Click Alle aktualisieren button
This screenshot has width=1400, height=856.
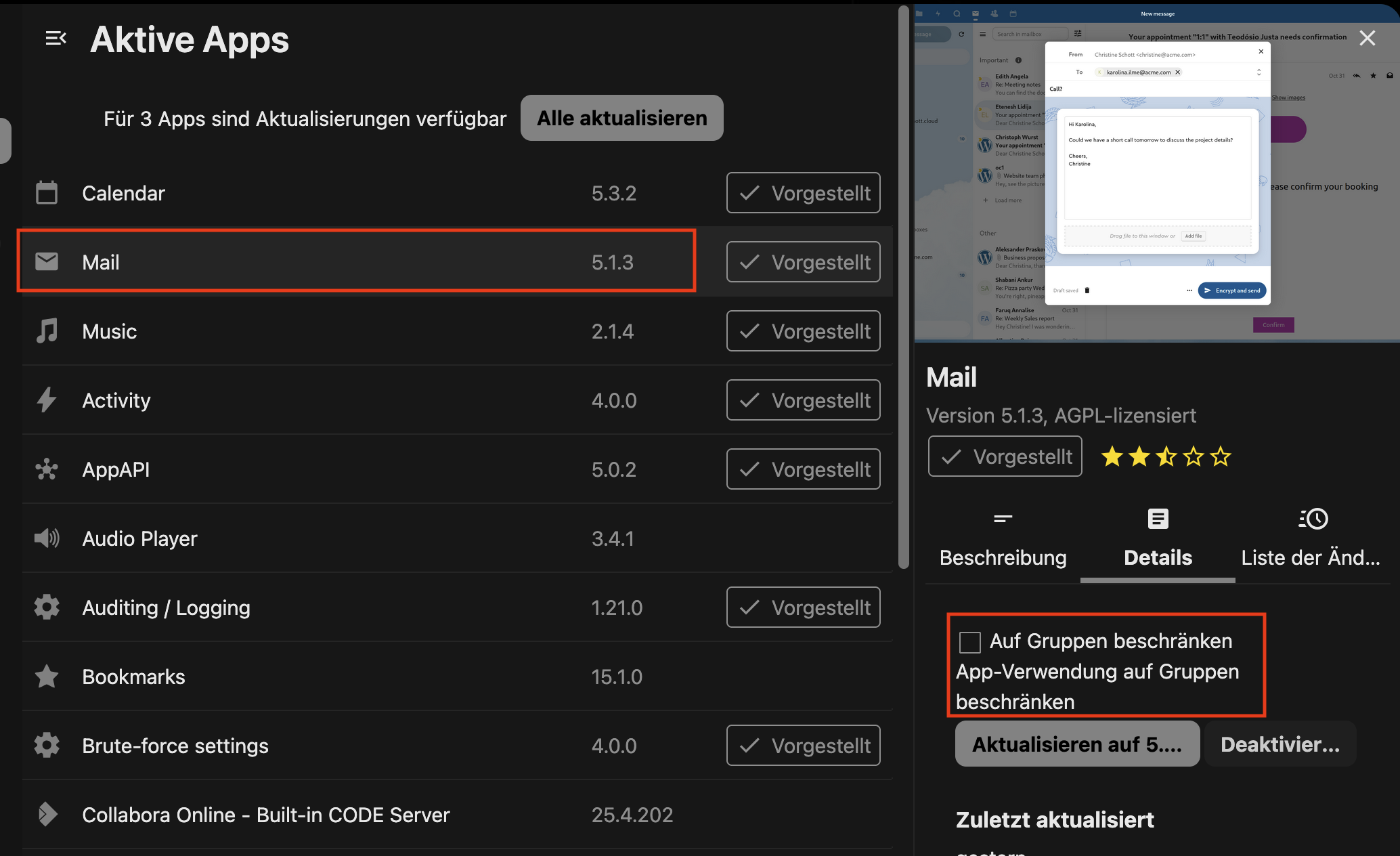tap(622, 118)
